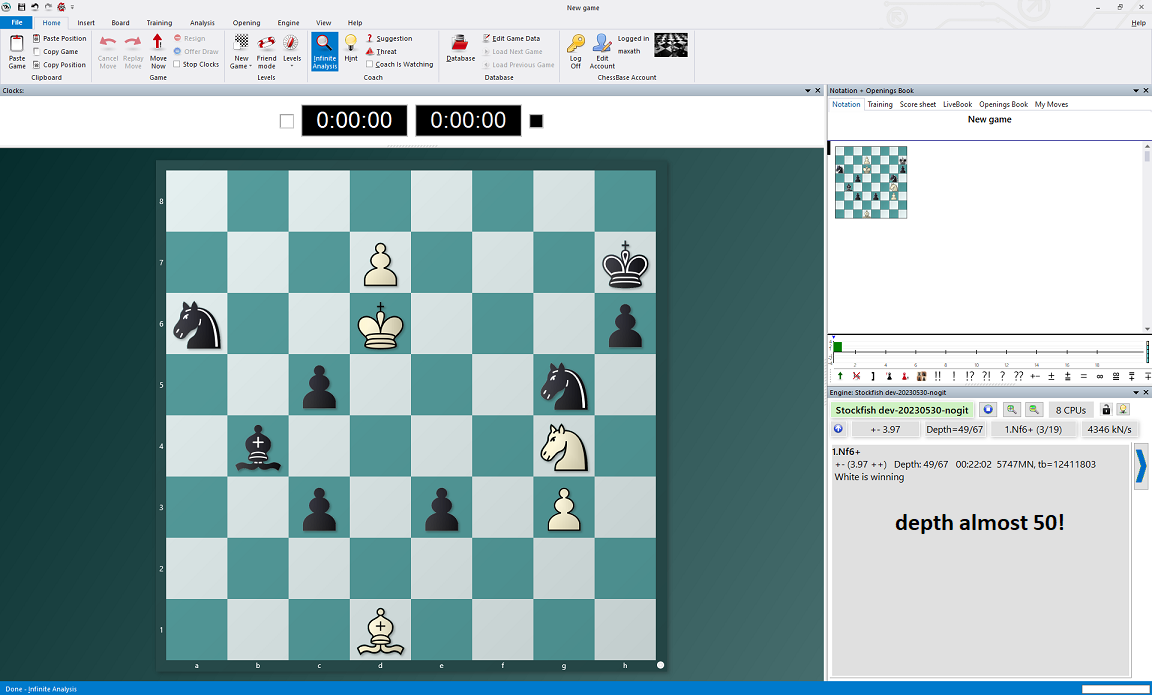Viewport: 1152px width, 695px height.
Task: Click the 8 CPUs button
Action: coord(1071,410)
